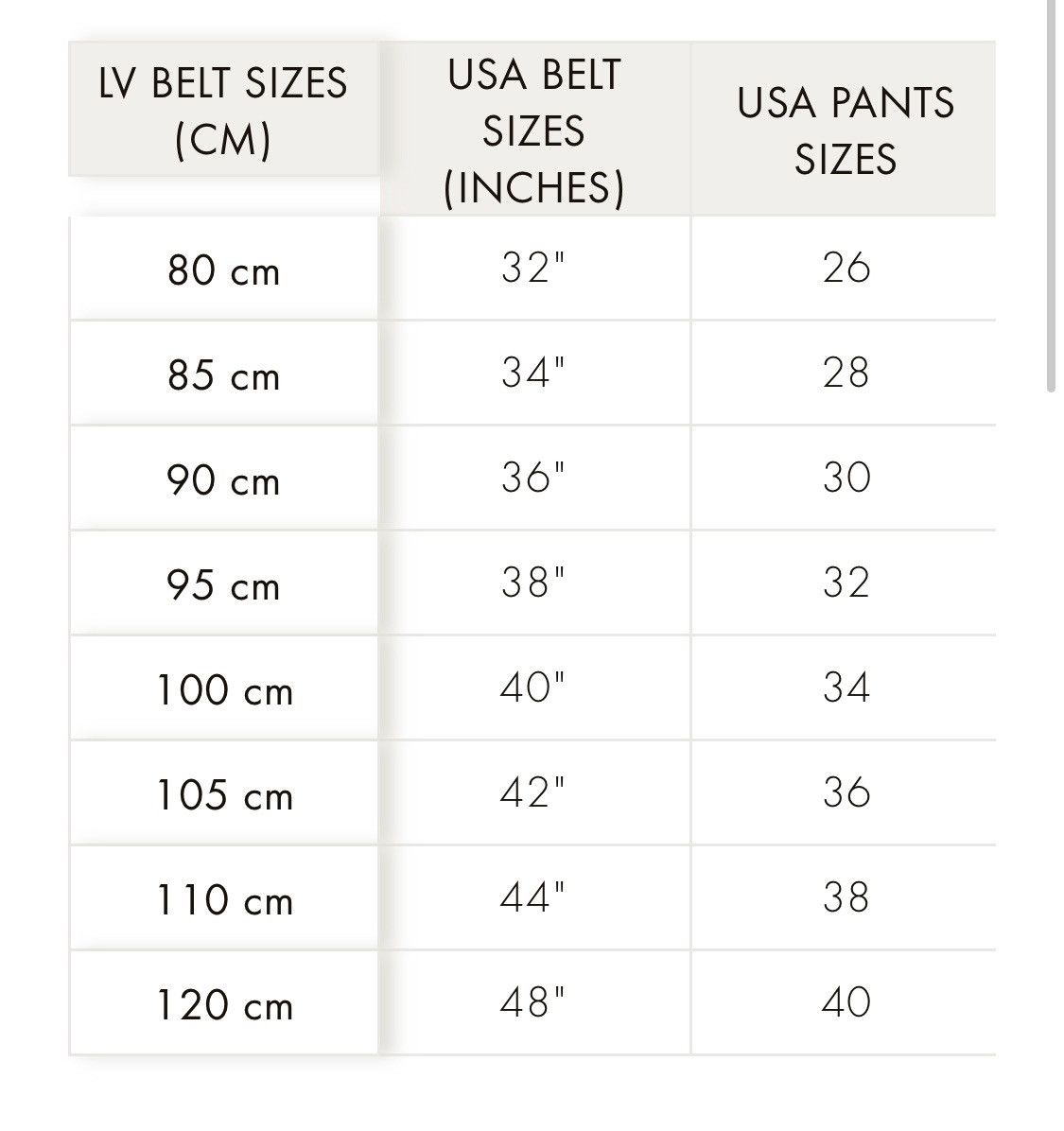Click the 95 cm row label
Viewport: 1064px width, 1131px height.
tap(223, 583)
